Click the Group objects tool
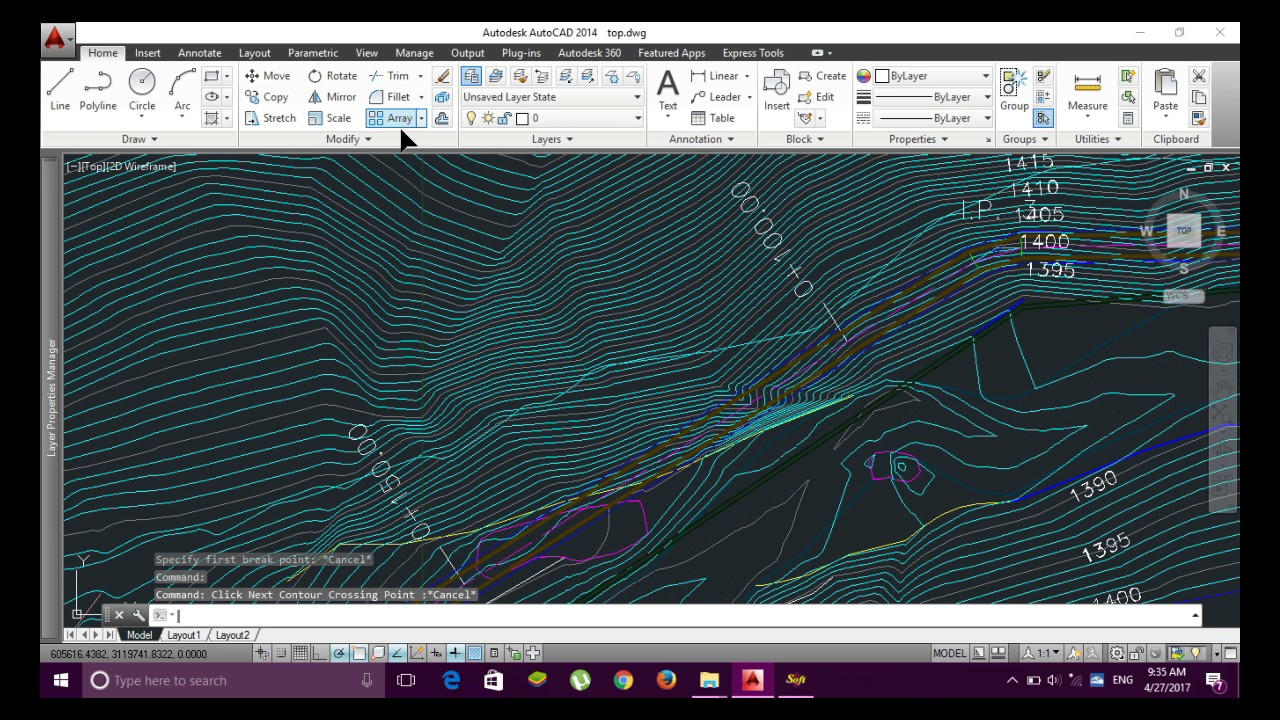The image size is (1280, 720). click(x=1014, y=91)
